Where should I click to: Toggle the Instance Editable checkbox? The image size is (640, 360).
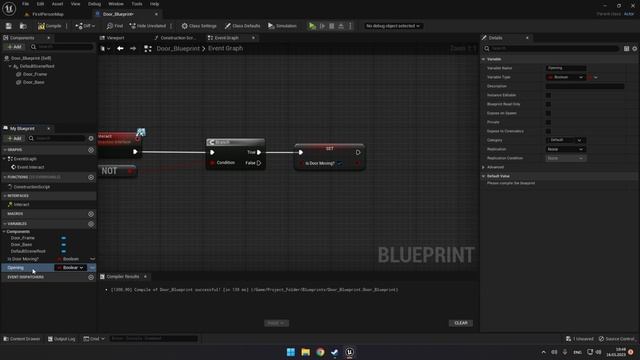[x=548, y=95]
